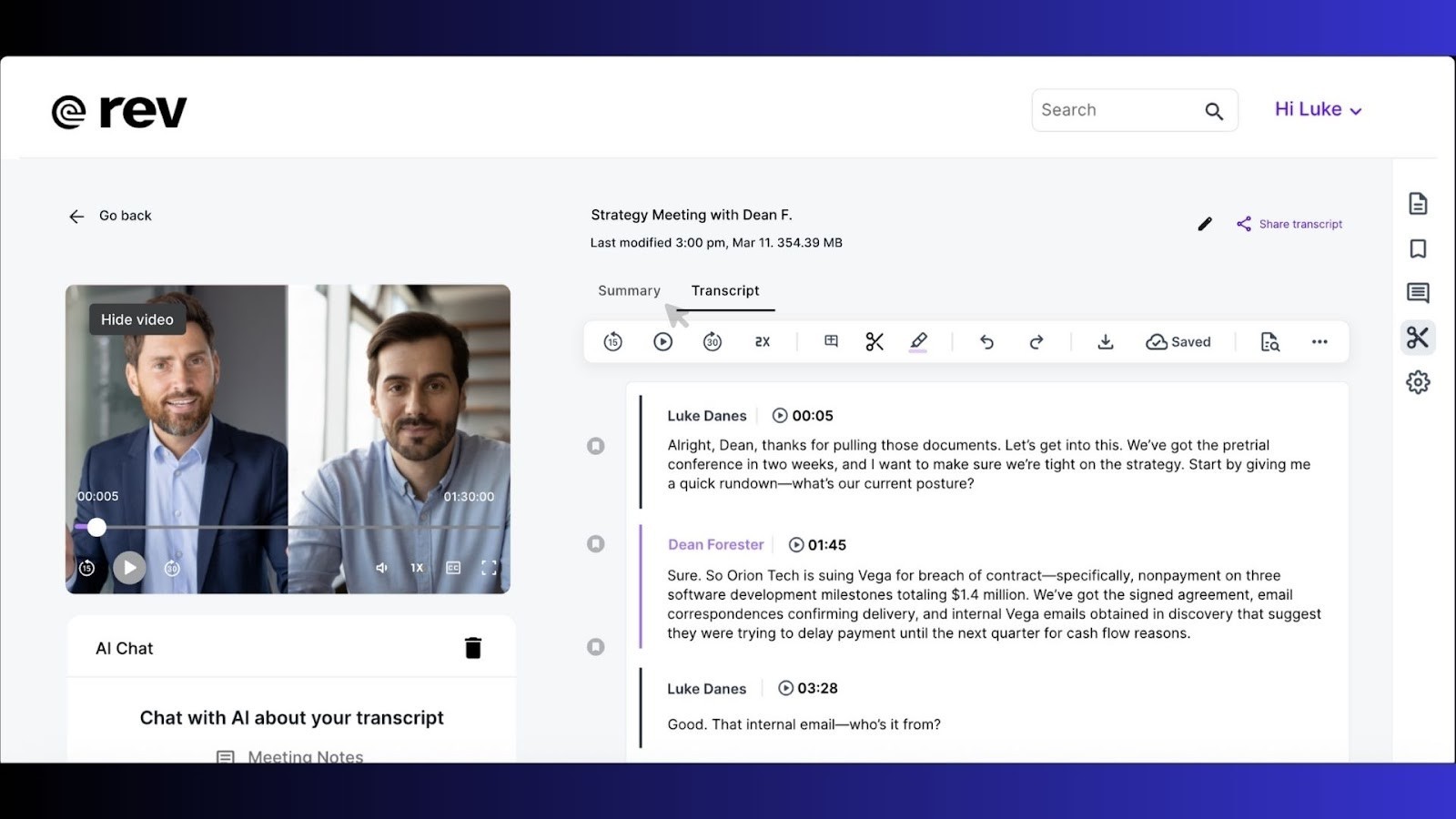Select the scissors clip tool in toolbar

coord(874,341)
